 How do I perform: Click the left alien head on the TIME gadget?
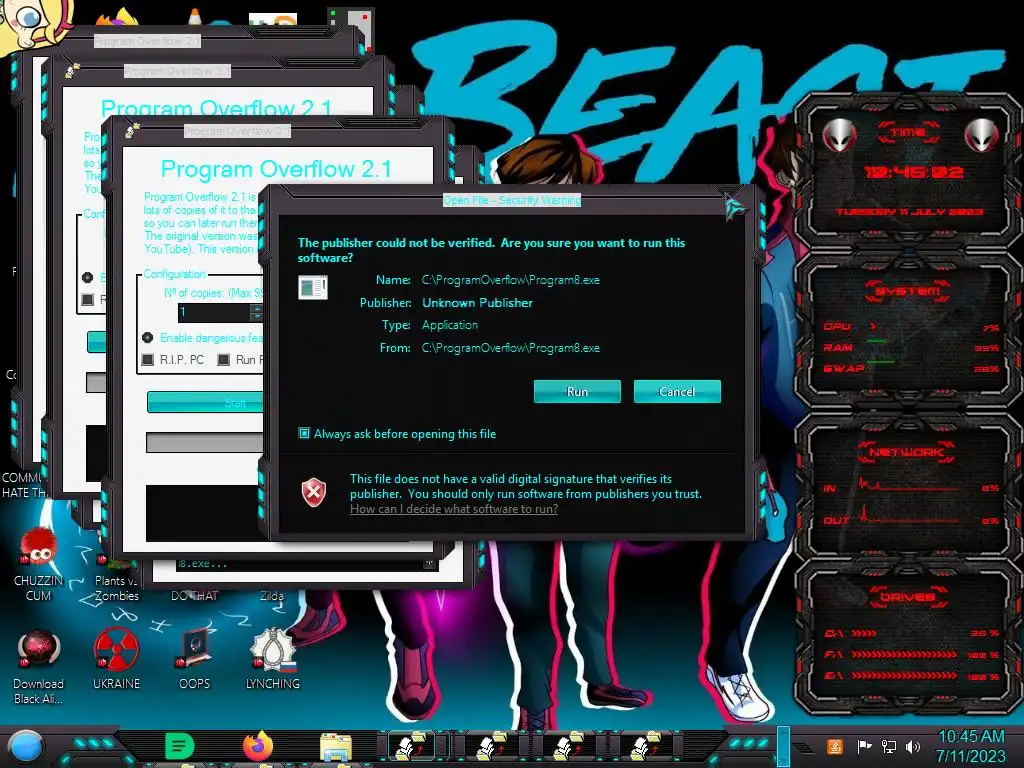(839, 135)
